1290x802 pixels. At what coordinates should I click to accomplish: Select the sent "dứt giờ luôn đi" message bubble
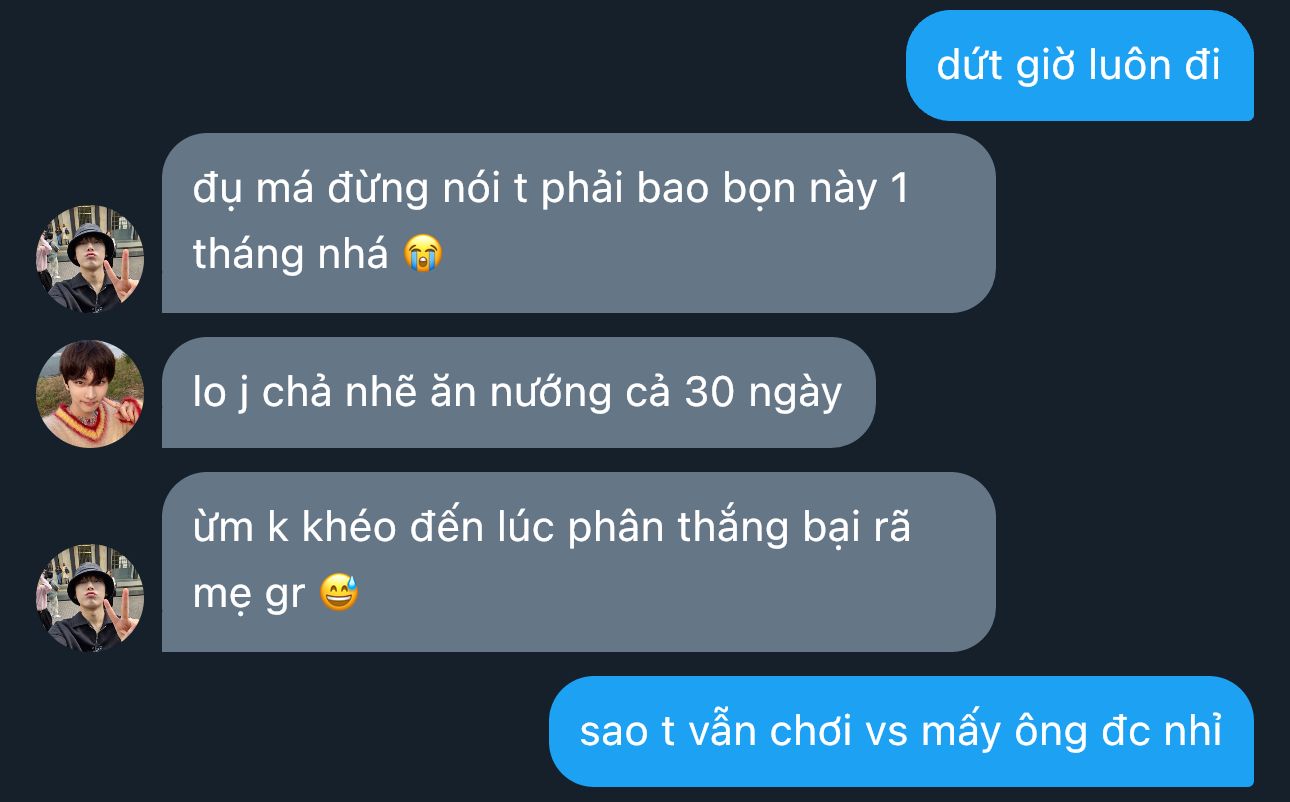1079,66
